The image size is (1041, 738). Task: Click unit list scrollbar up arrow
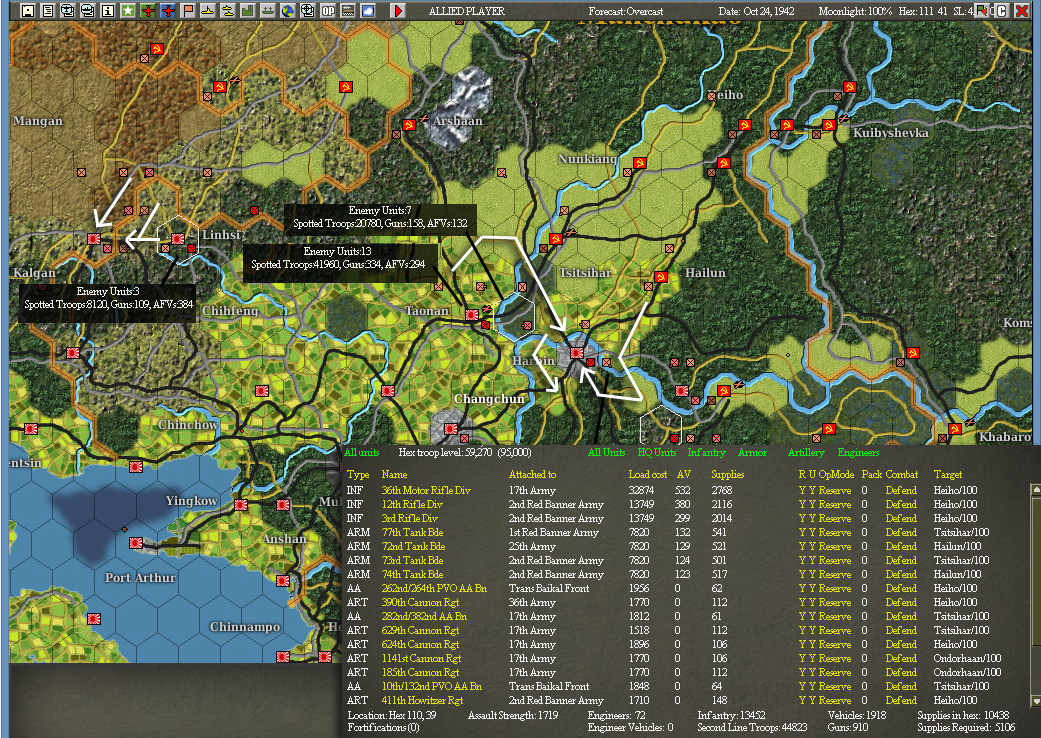tap(1034, 489)
